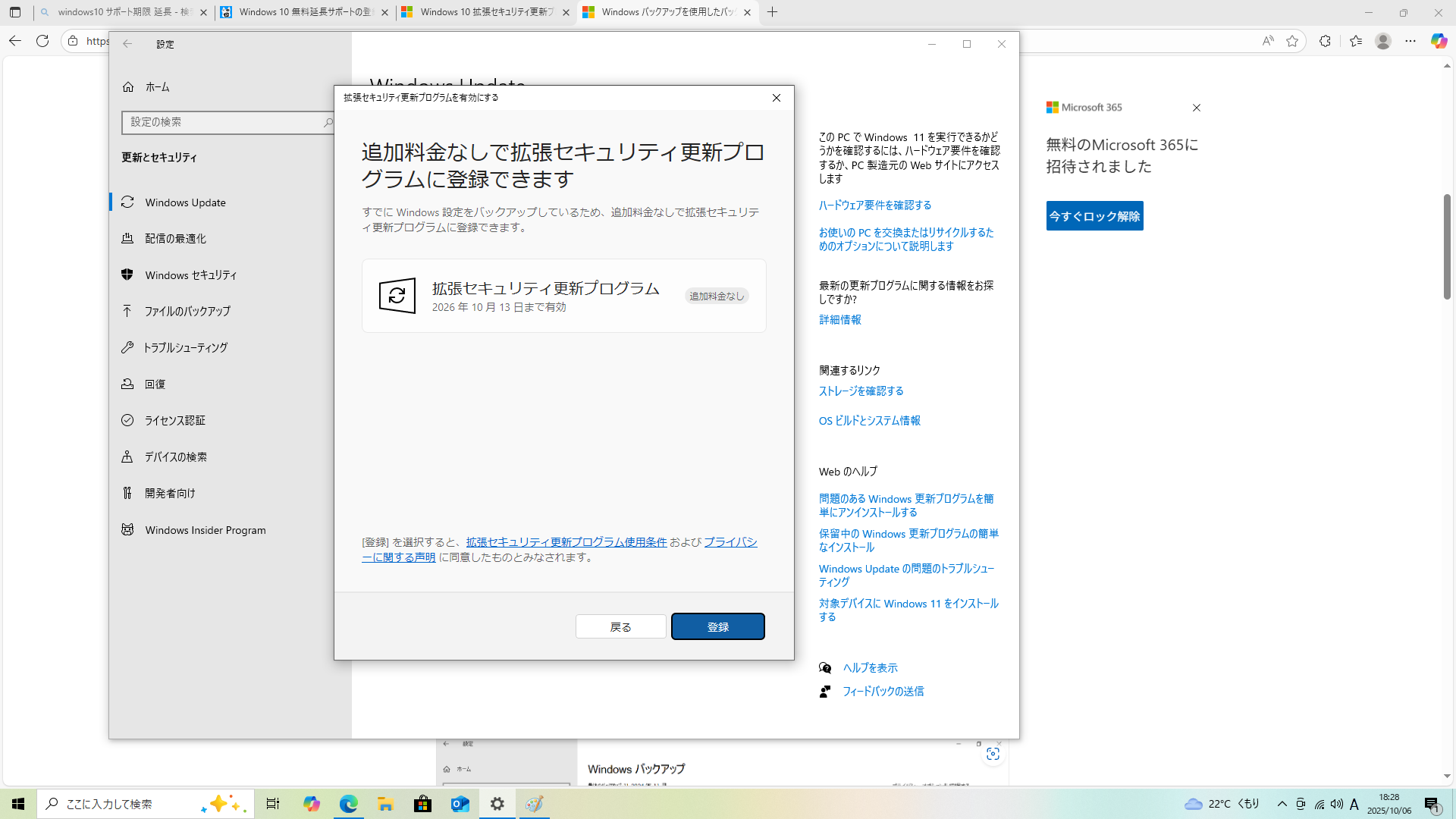
Task: Open トラブルシューティング wrench item
Action: [185, 347]
